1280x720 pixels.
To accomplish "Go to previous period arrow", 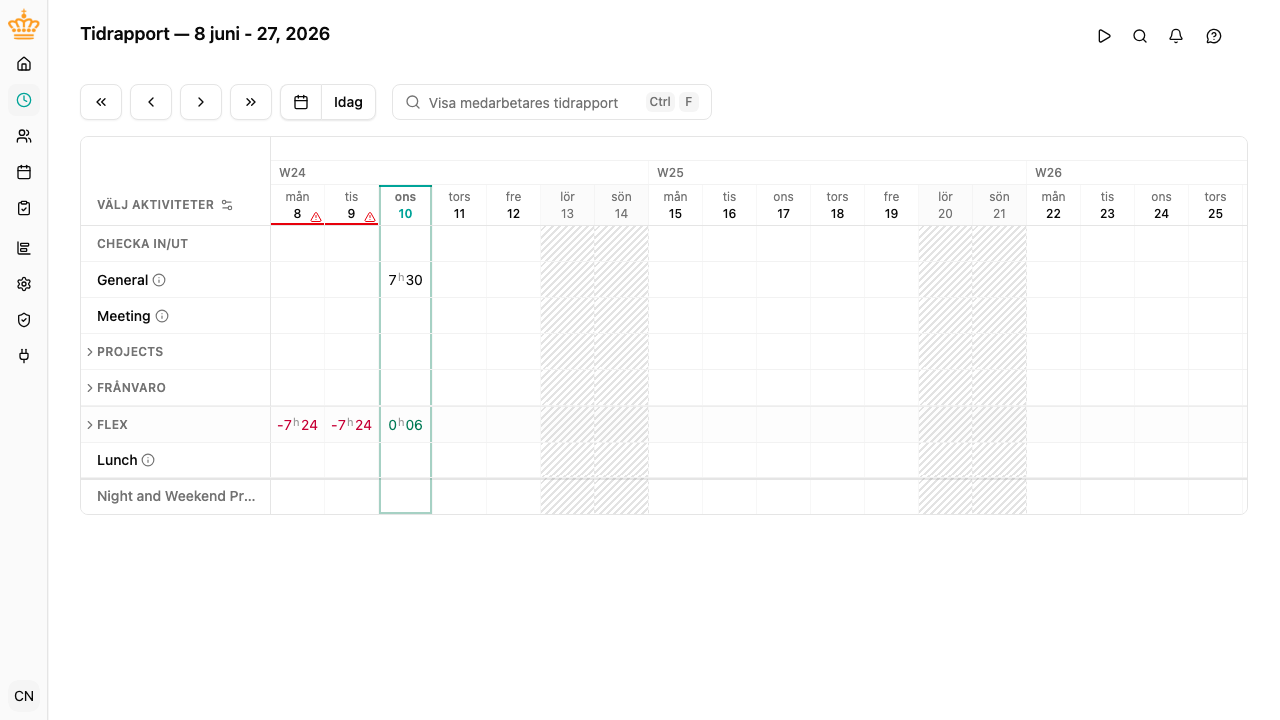I will coord(151,102).
